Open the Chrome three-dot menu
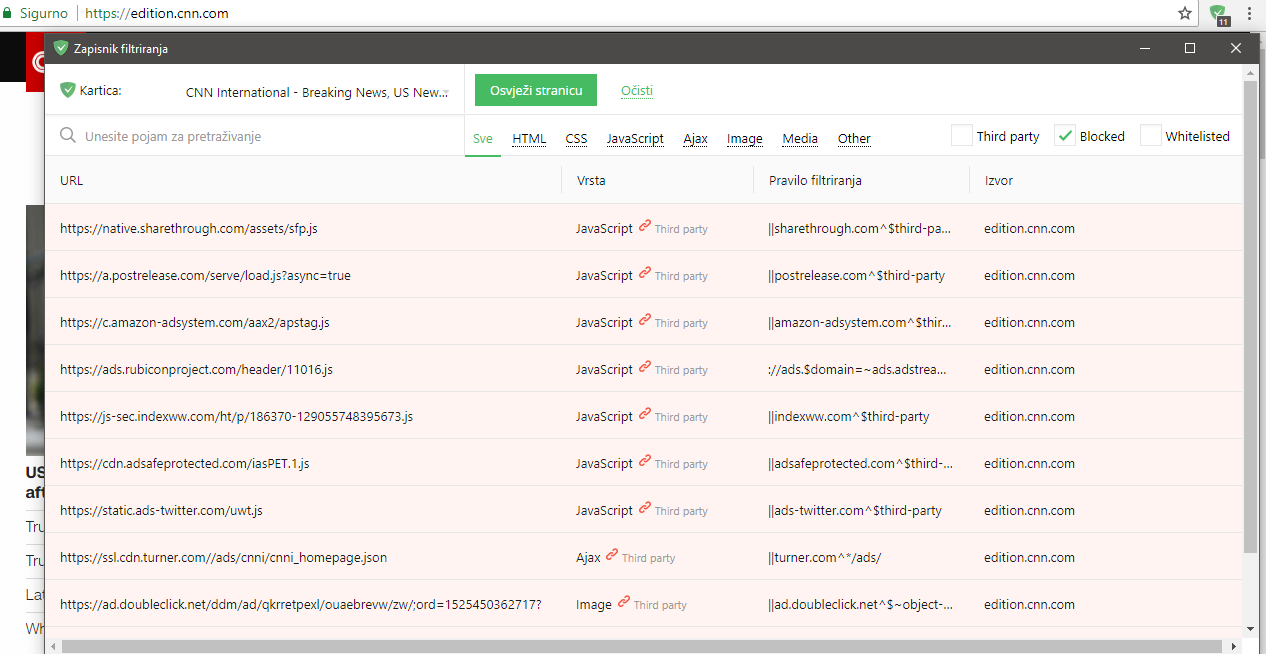Screen dimensions: 1266x654 [1250, 13]
